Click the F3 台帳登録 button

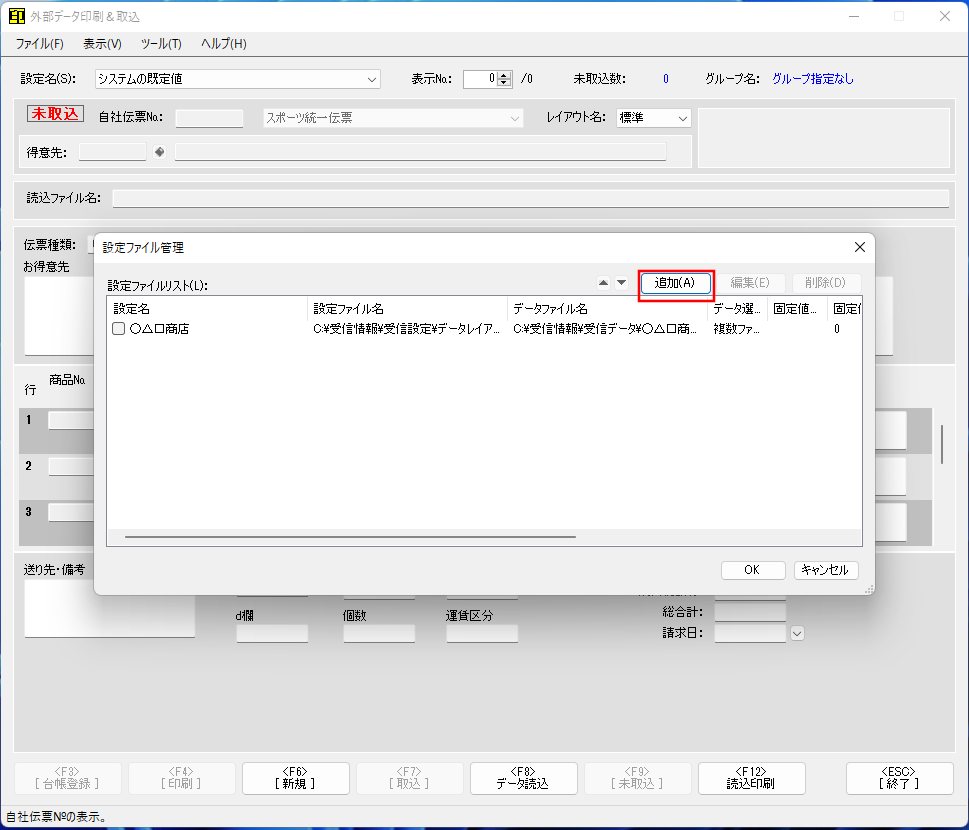[x=67, y=778]
